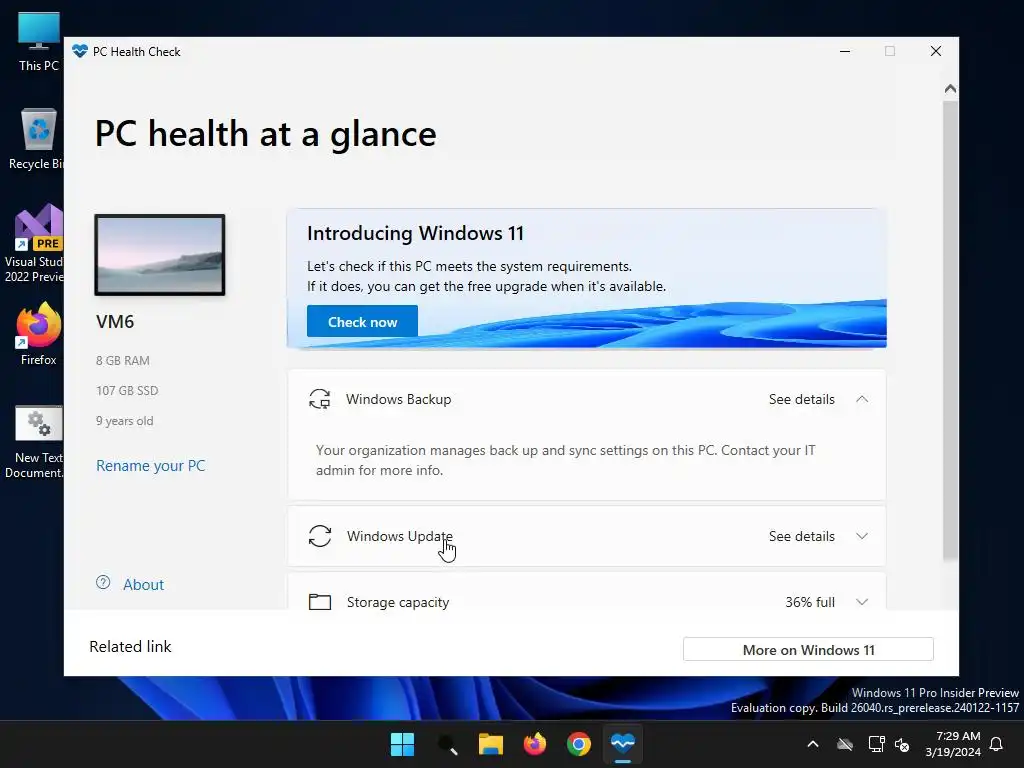
Task: Click the 36% full storage value
Action: click(810, 602)
